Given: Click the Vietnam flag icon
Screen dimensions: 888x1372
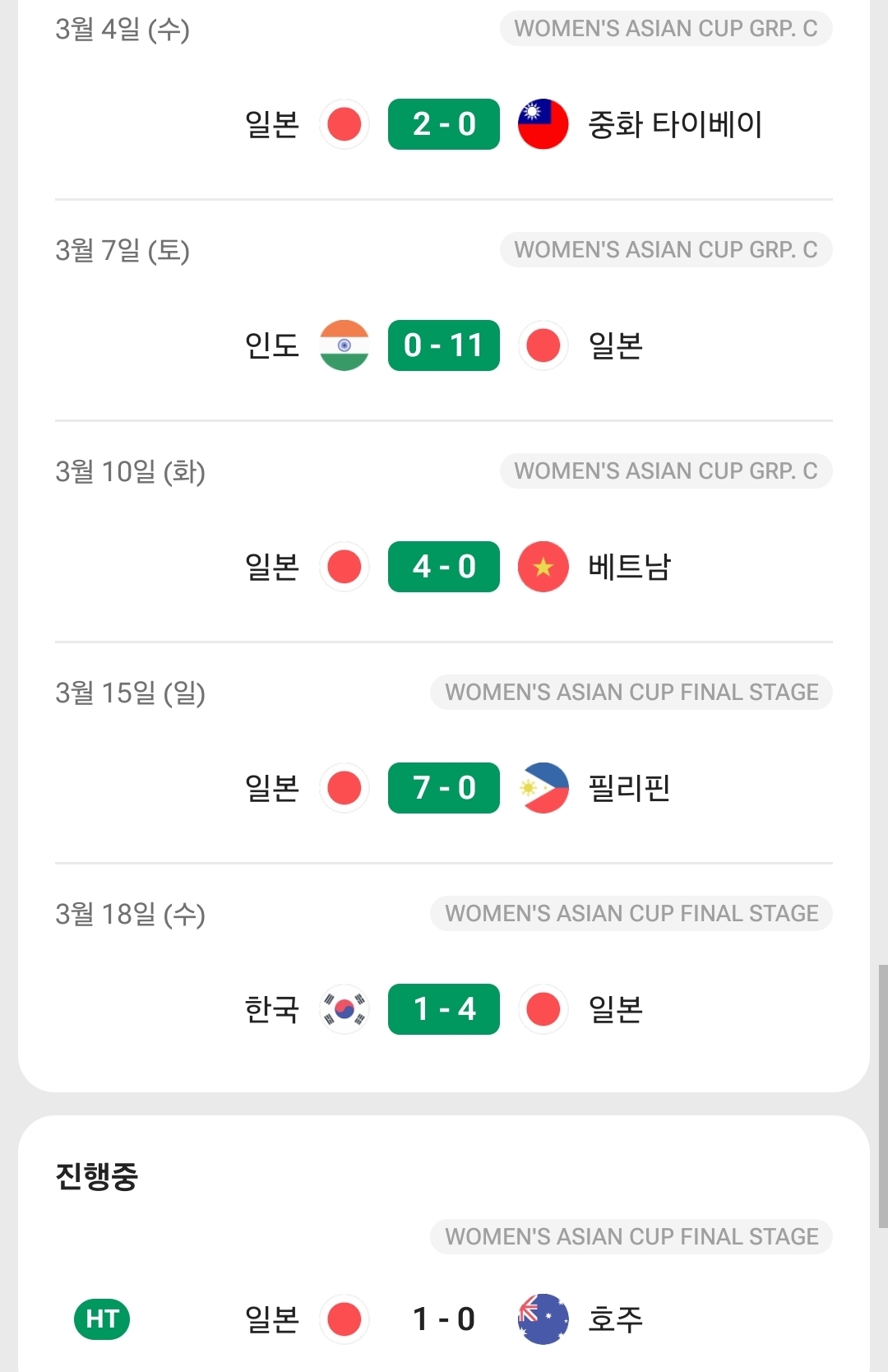Looking at the screenshot, I should (x=543, y=567).
